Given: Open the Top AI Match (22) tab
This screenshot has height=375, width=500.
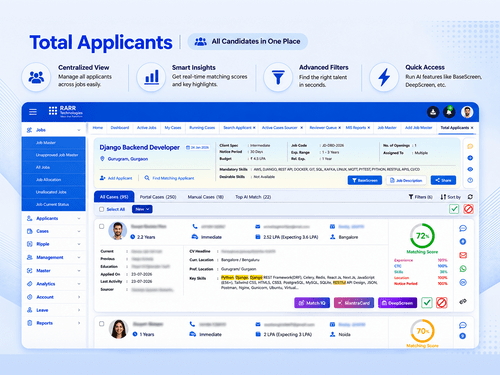Looking at the screenshot, I should pyautogui.click(x=253, y=197).
